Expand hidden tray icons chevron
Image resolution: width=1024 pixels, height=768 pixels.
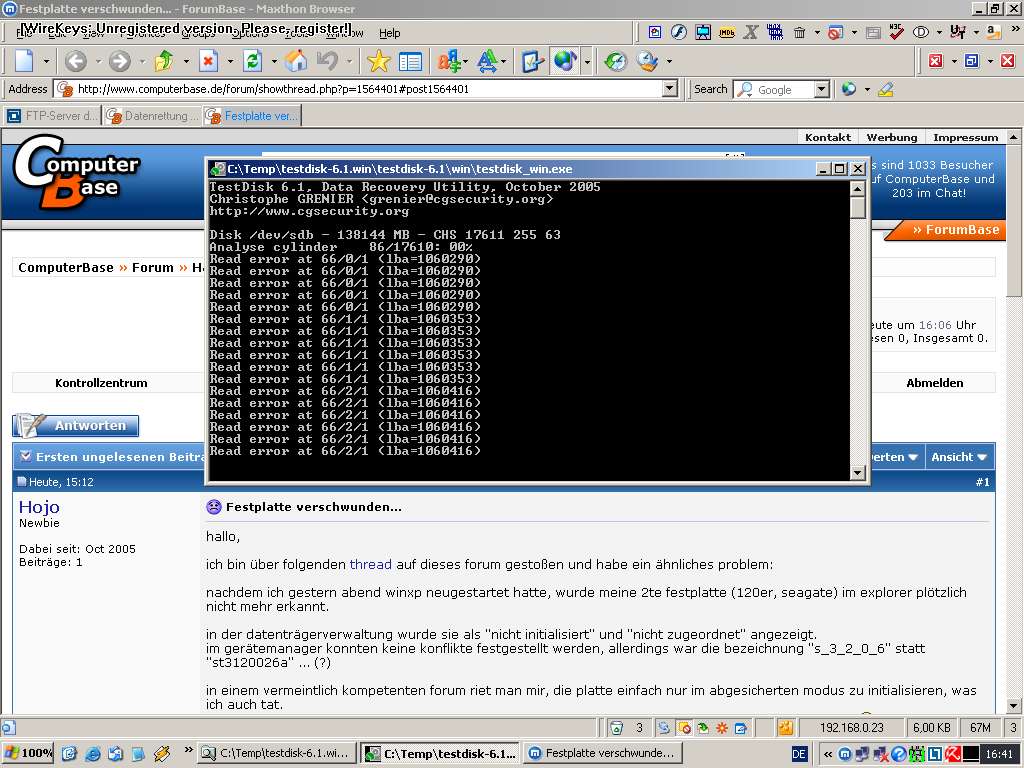[x=827, y=754]
